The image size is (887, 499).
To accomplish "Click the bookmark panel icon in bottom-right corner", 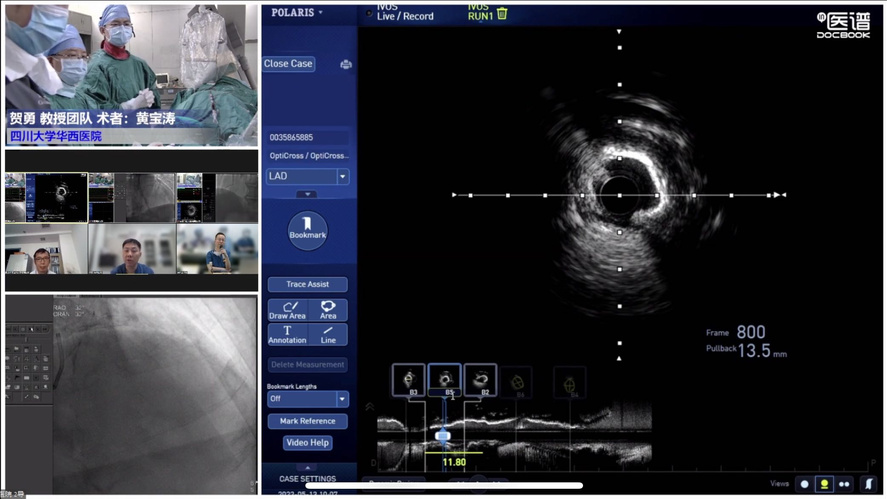I will (868, 484).
